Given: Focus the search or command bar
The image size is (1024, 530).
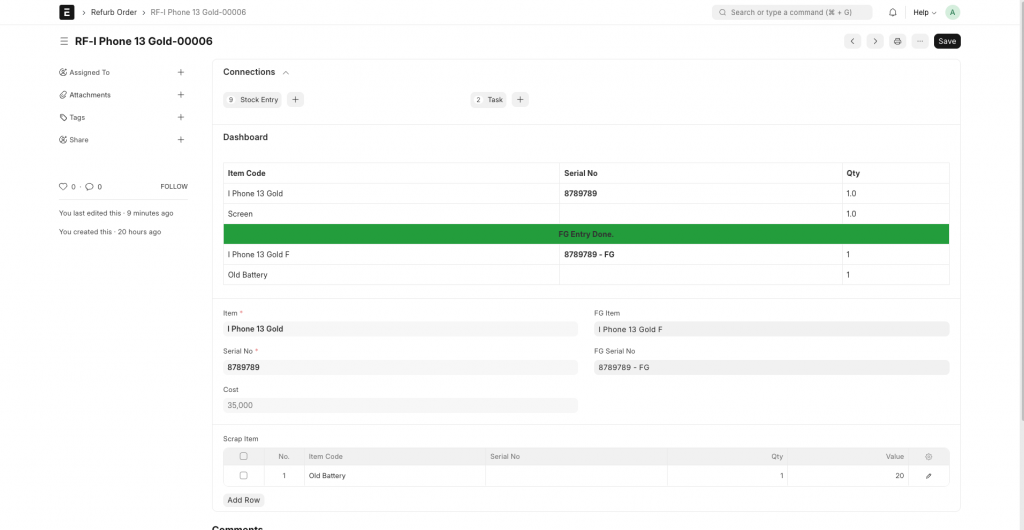Looking at the screenshot, I should coord(790,12).
